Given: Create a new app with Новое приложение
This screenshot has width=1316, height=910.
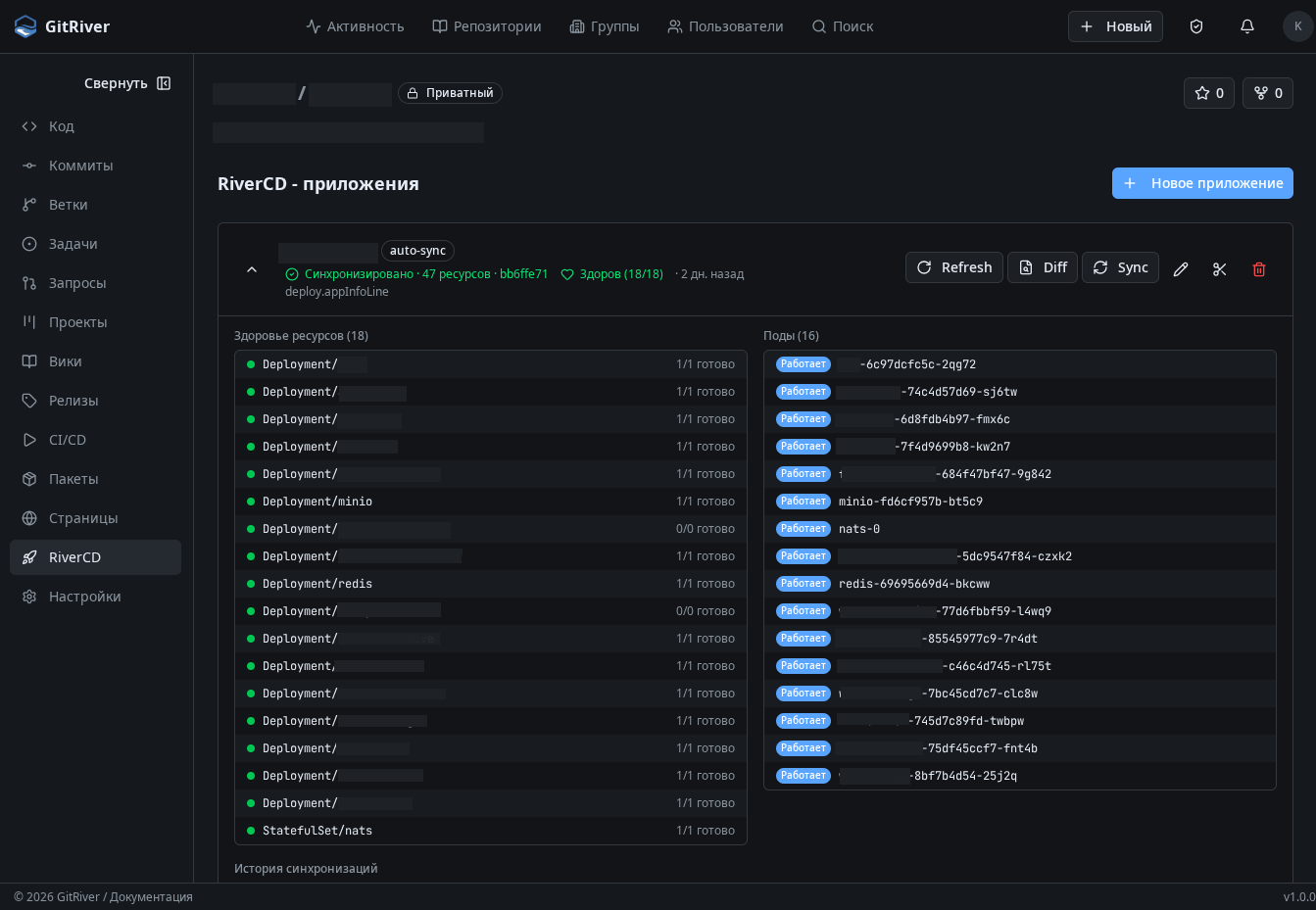Looking at the screenshot, I should point(1202,183).
